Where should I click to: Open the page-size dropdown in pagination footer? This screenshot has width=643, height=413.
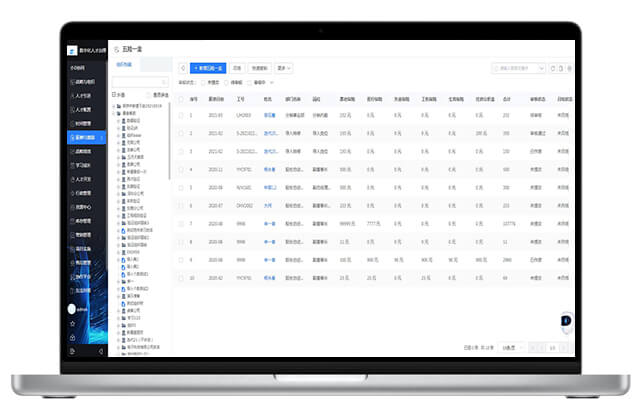[511, 347]
